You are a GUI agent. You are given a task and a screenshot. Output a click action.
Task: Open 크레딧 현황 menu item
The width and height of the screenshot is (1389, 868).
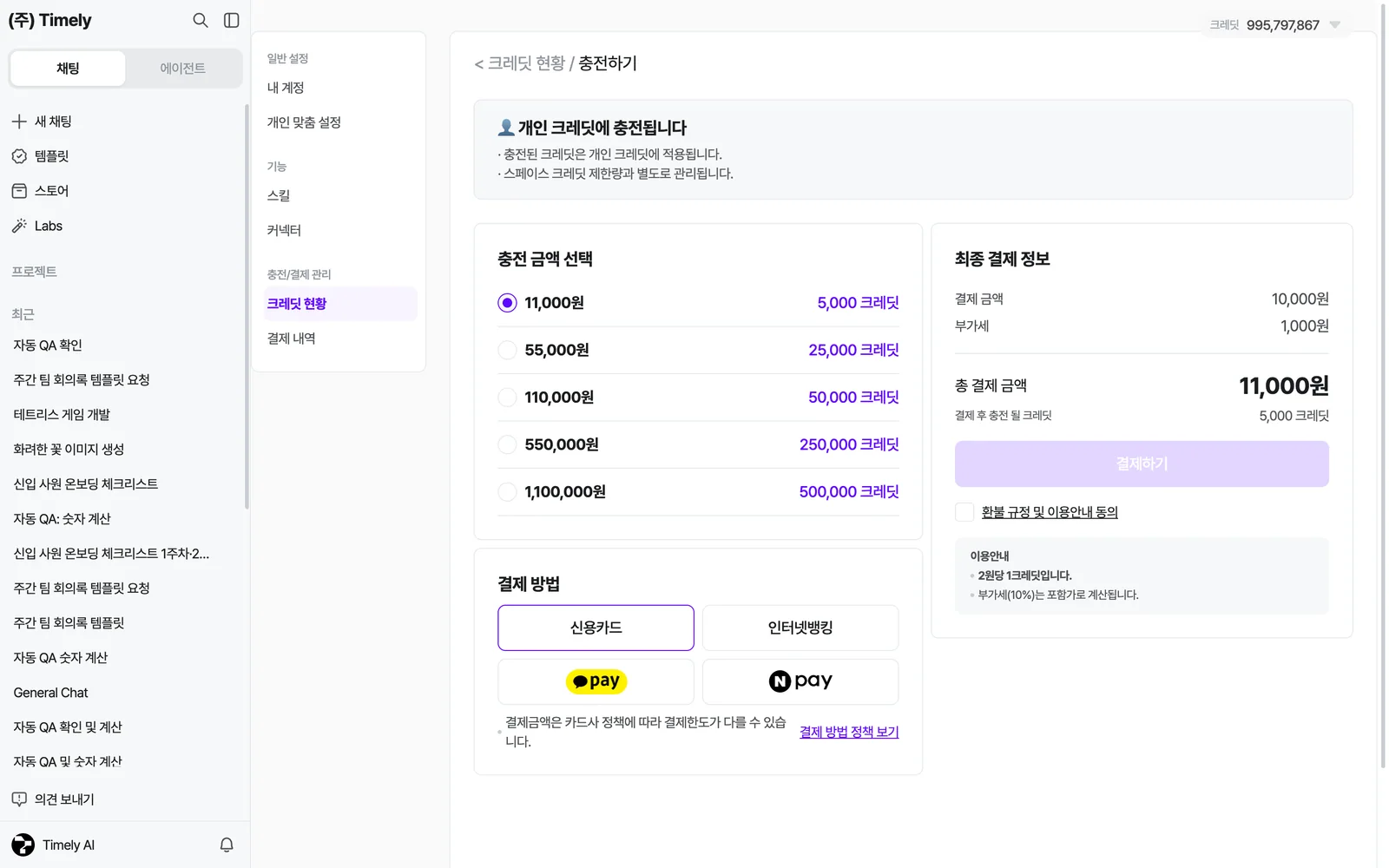(x=339, y=304)
